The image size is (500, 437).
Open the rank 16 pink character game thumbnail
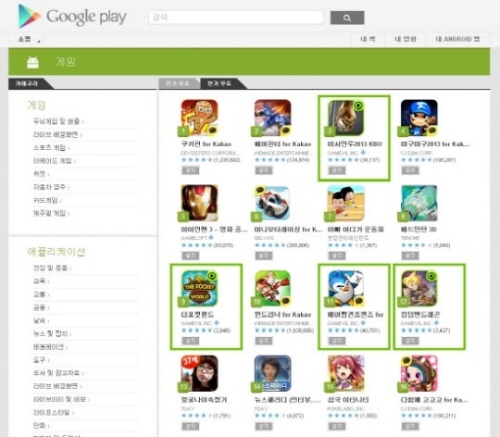(419, 373)
